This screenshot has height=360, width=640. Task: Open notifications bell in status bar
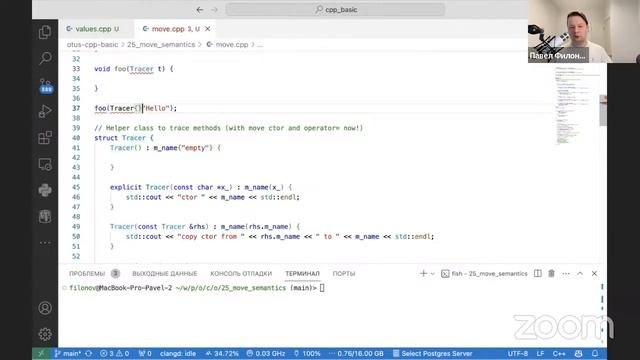595,353
